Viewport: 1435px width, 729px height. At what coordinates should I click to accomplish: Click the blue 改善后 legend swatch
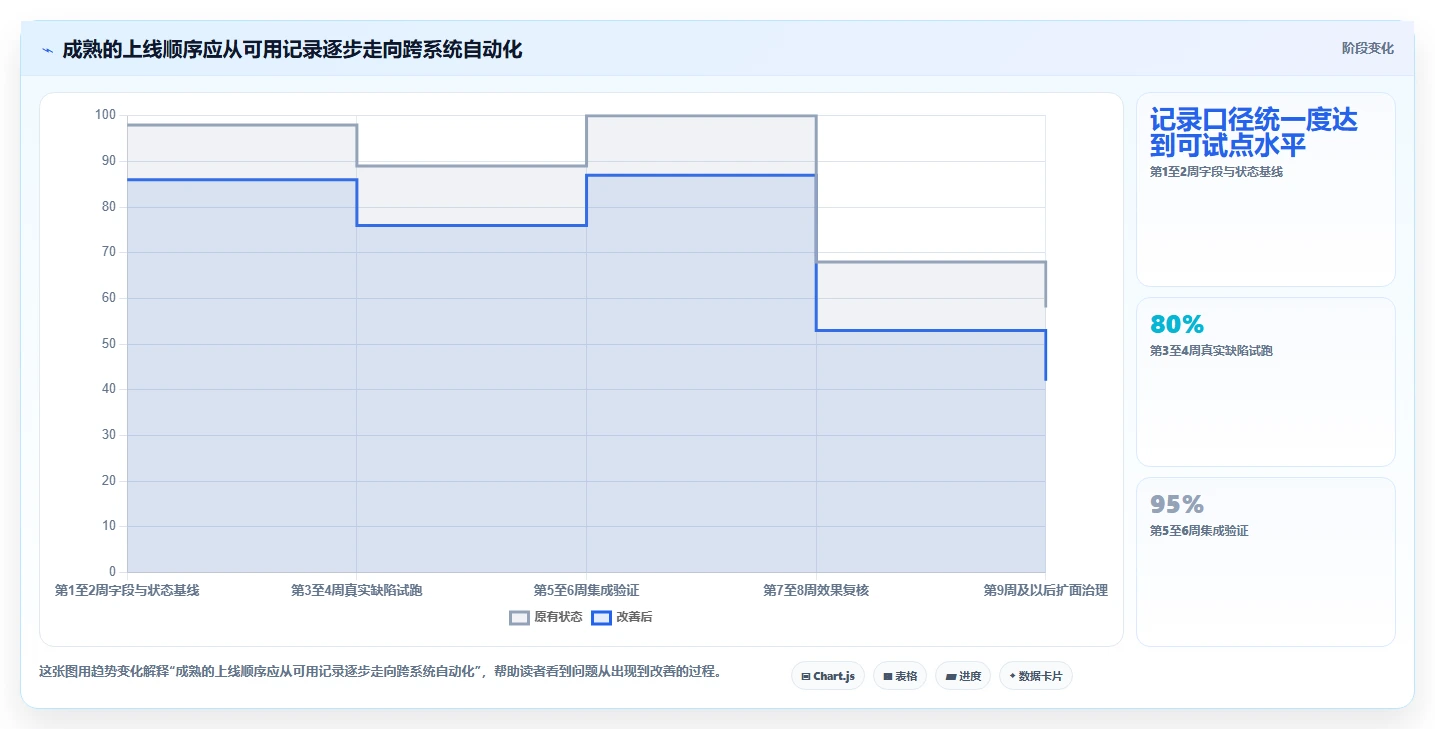tap(601, 618)
